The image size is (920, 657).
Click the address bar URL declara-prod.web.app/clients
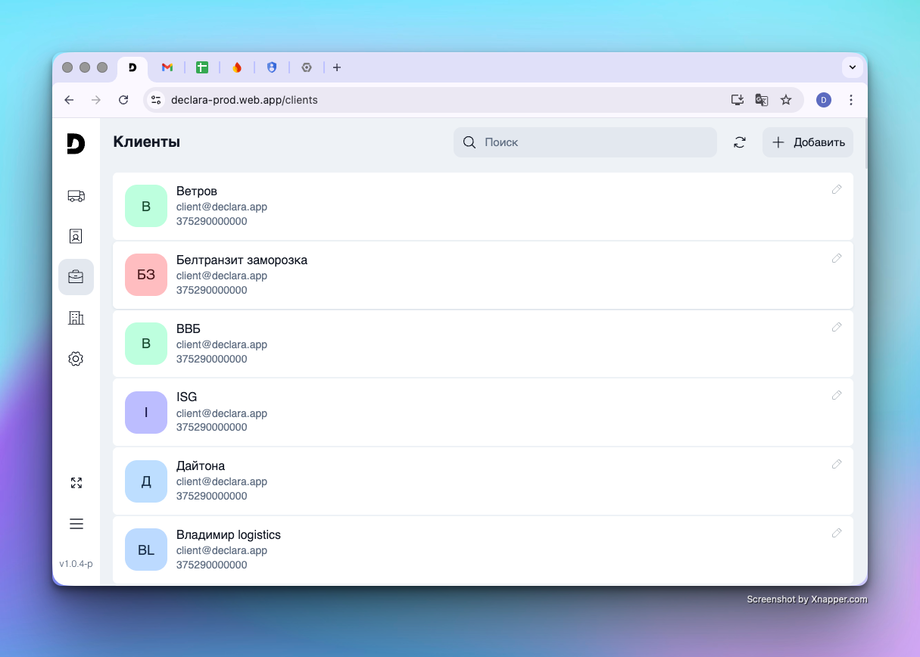(244, 100)
